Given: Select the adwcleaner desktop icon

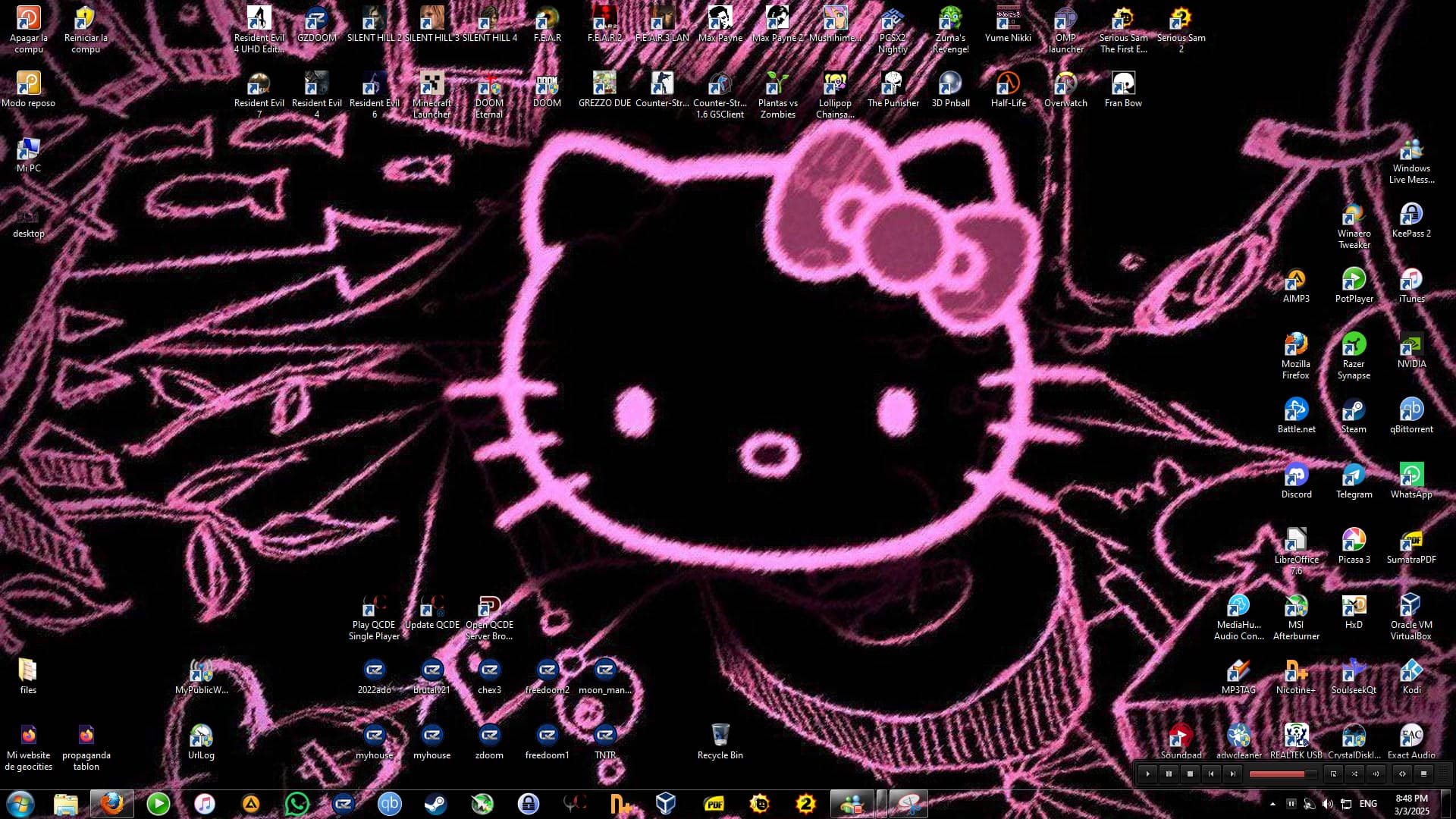Looking at the screenshot, I should [x=1238, y=740].
